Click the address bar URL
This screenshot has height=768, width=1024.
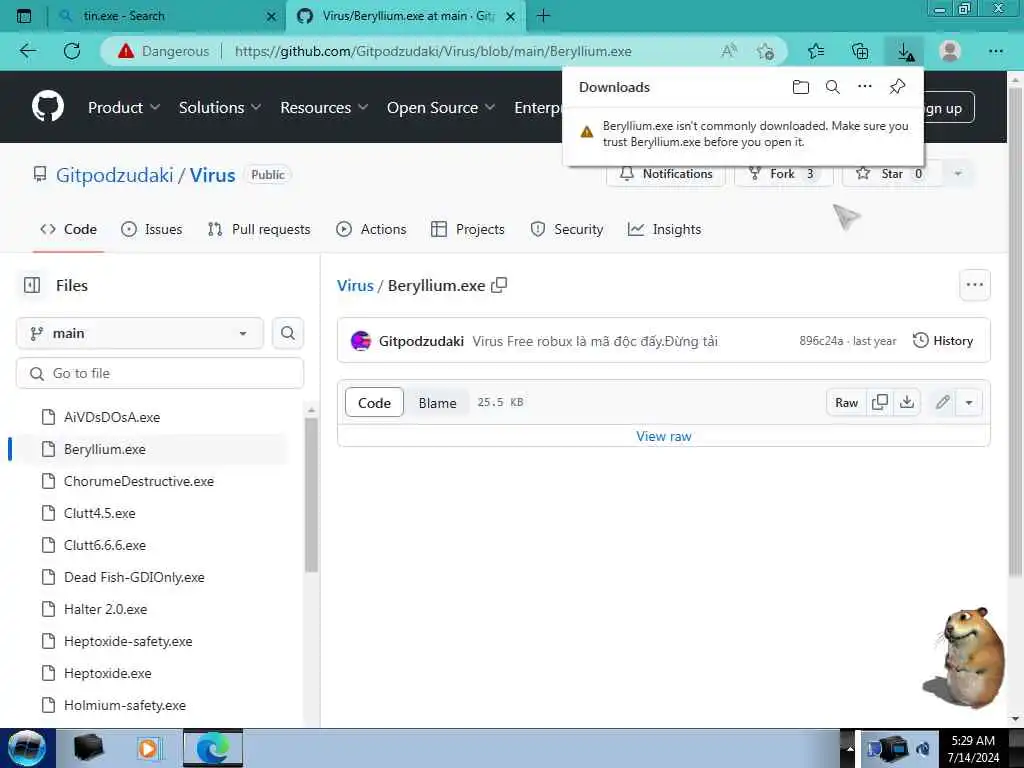coord(433,51)
